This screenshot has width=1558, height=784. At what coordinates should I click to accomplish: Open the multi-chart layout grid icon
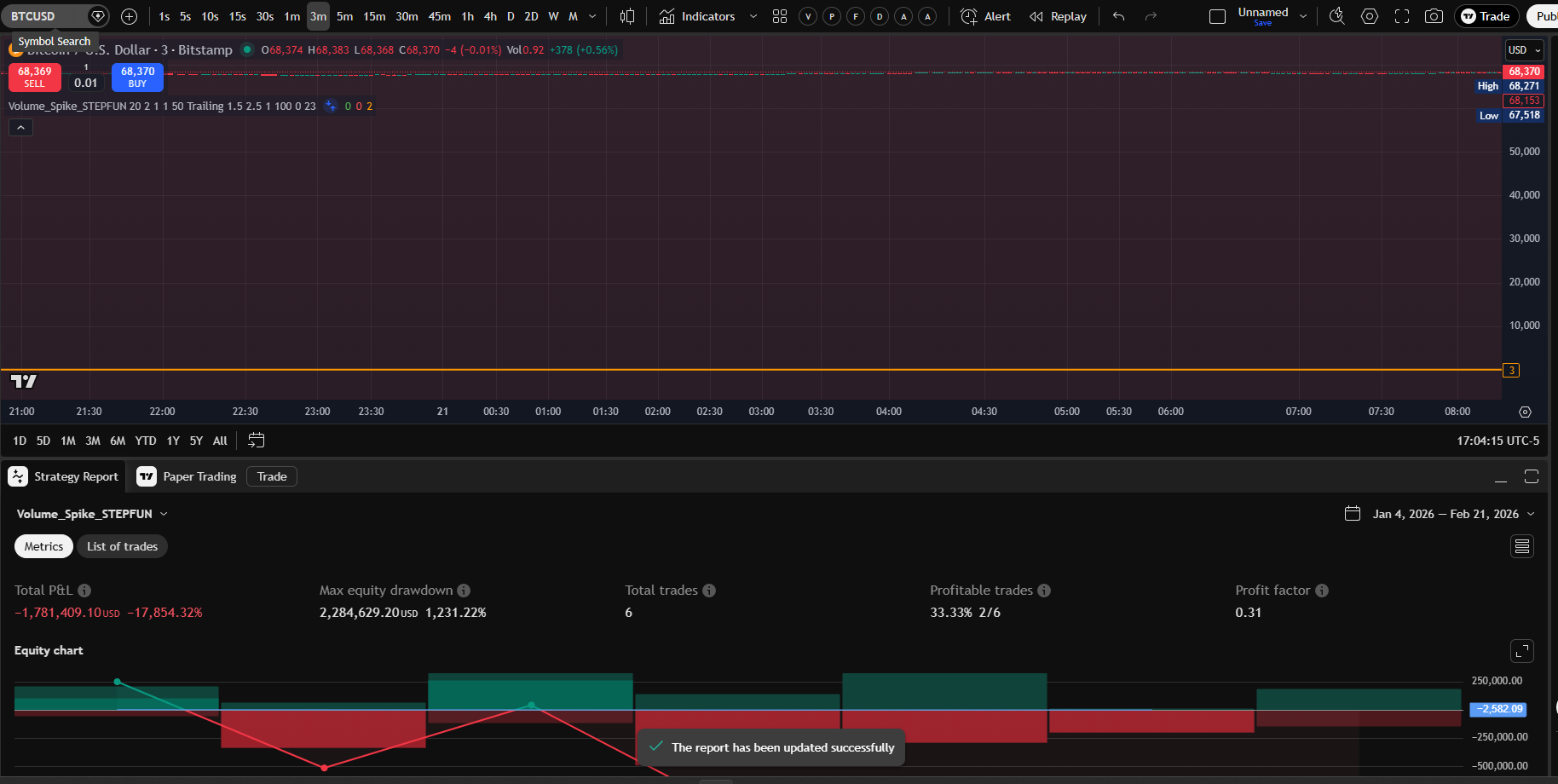pyautogui.click(x=779, y=15)
